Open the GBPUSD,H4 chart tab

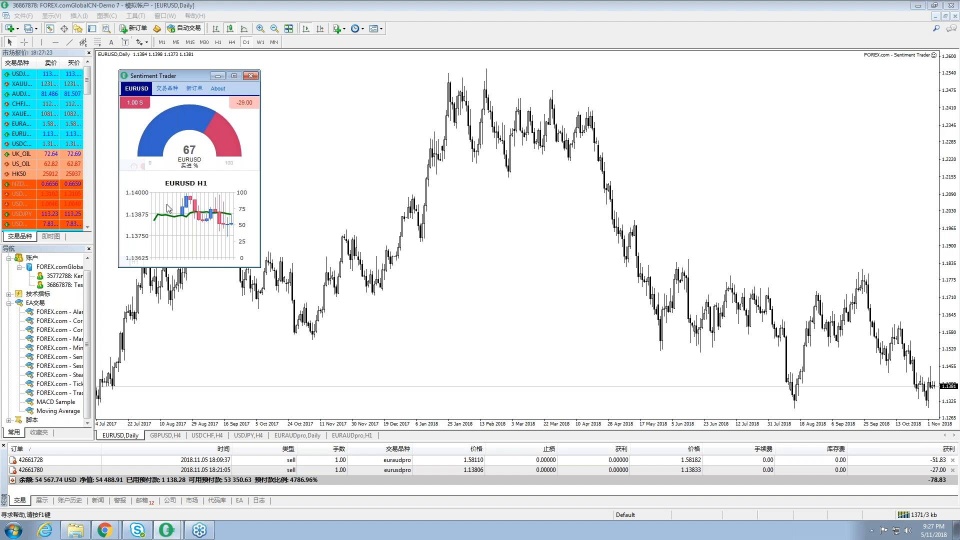coord(165,436)
